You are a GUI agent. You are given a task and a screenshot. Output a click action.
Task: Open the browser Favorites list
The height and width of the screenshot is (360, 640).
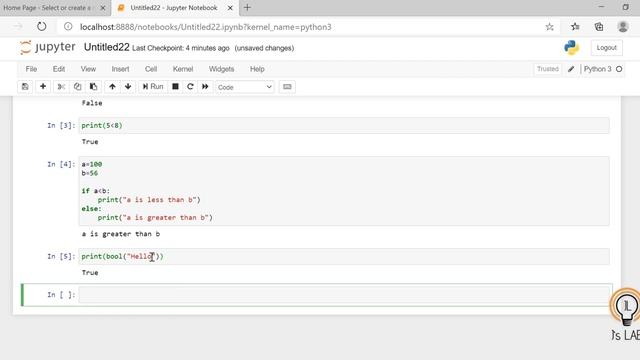click(576, 27)
